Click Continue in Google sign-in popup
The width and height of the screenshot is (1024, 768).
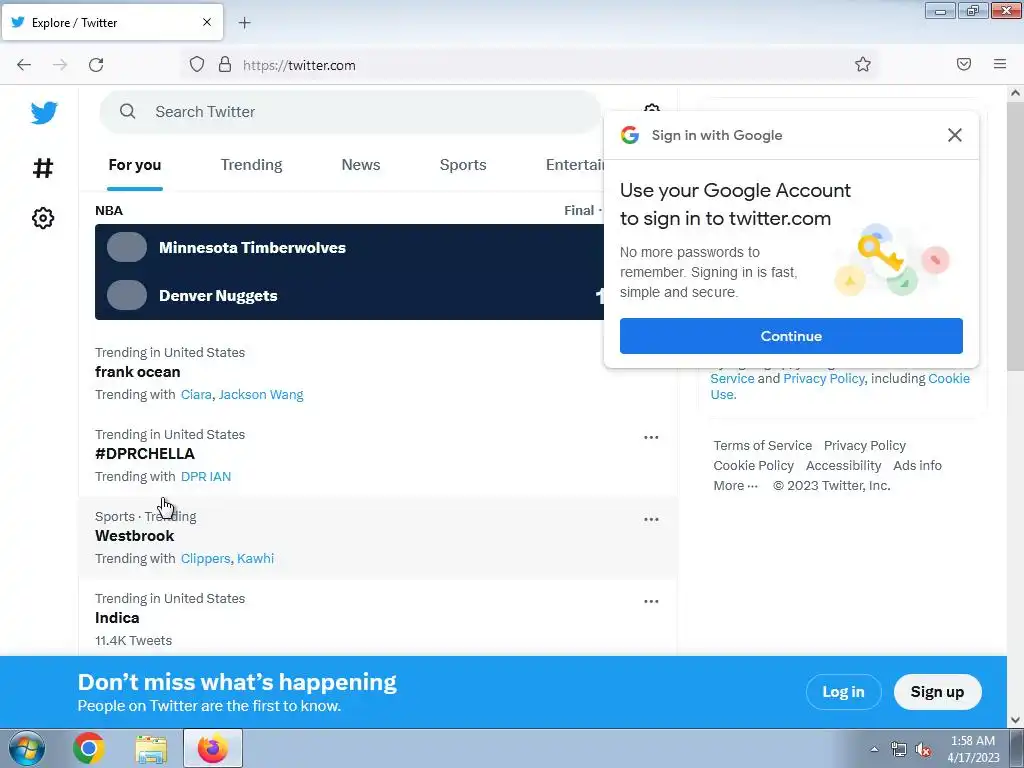click(x=791, y=336)
